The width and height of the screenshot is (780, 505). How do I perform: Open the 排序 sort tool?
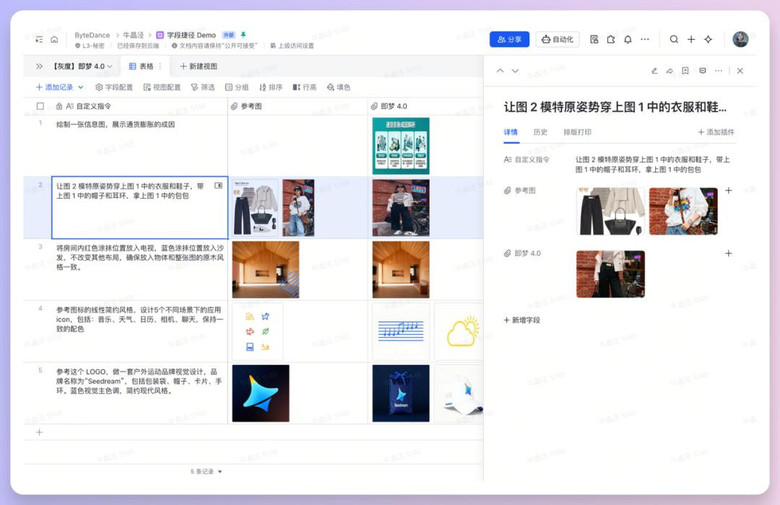point(271,87)
